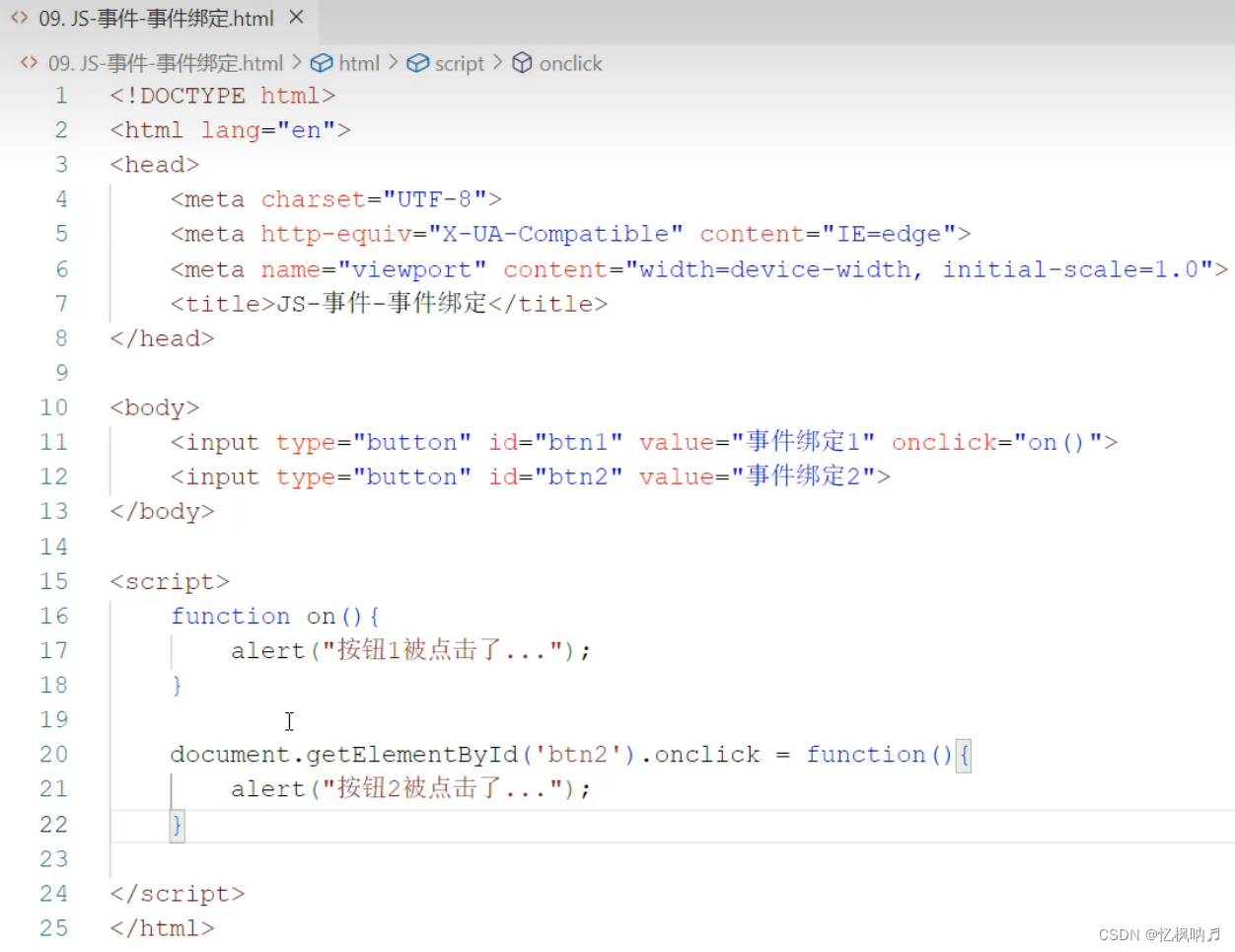Open the onclick breadcrumb dropdown
The height and width of the screenshot is (952, 1235).
pos(572,62)
